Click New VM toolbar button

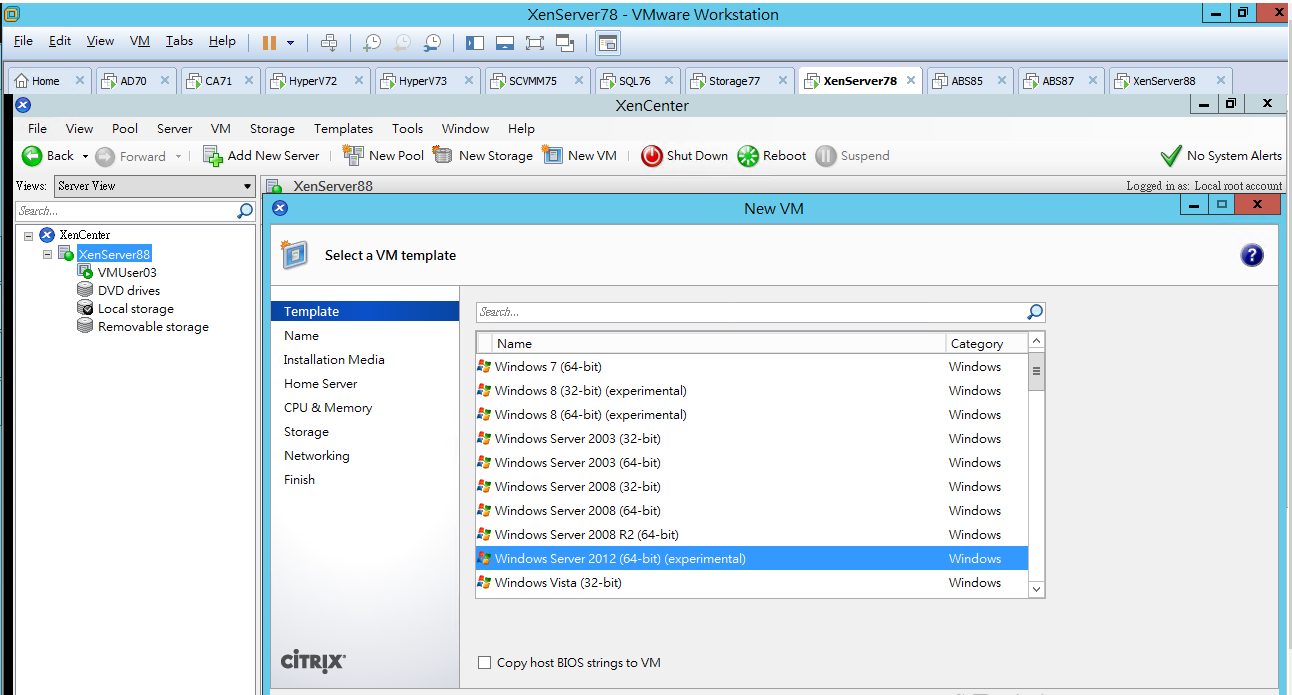(580, 156)
